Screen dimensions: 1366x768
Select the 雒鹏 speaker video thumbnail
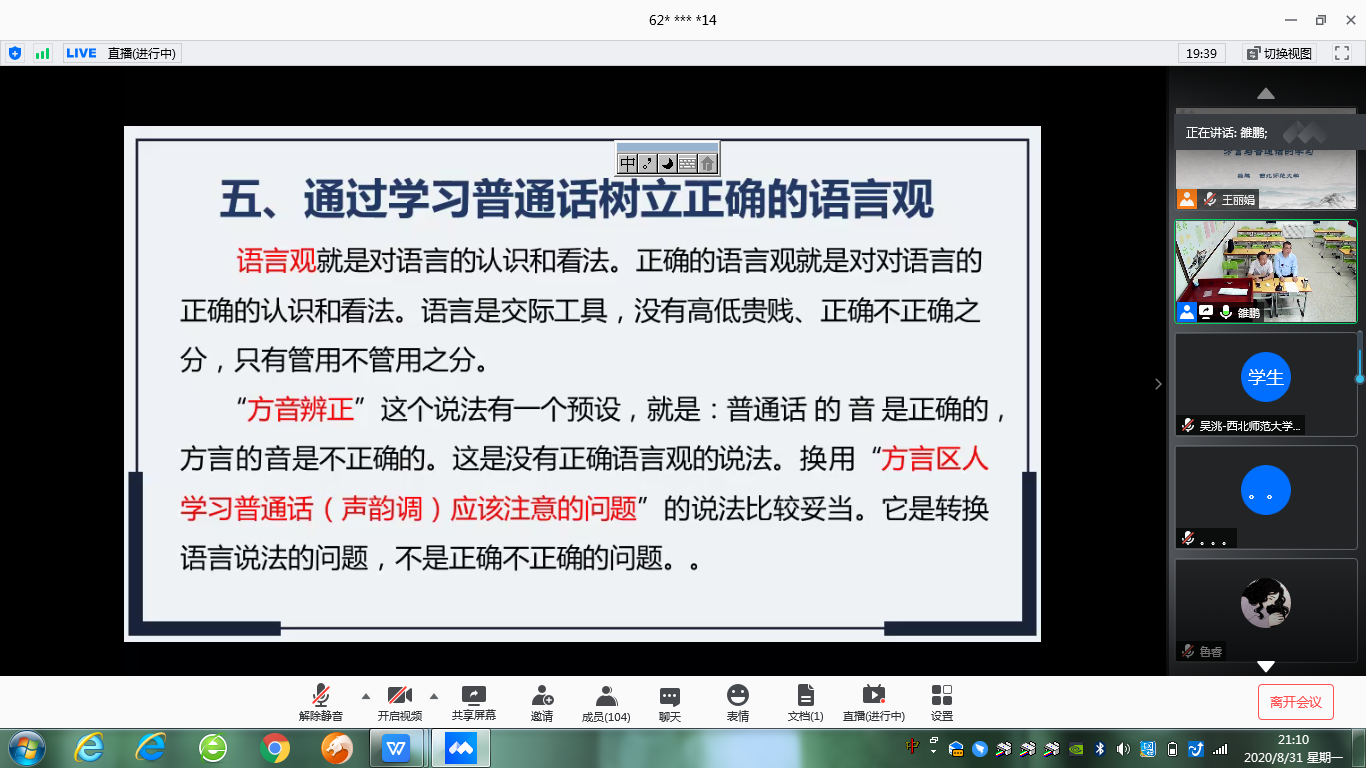pos(1265,271)
